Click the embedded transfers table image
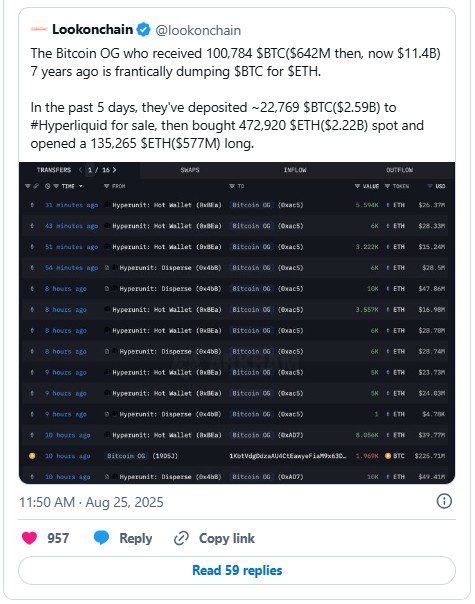This screenshot has height=604, width=475. [x=237, y=323]
